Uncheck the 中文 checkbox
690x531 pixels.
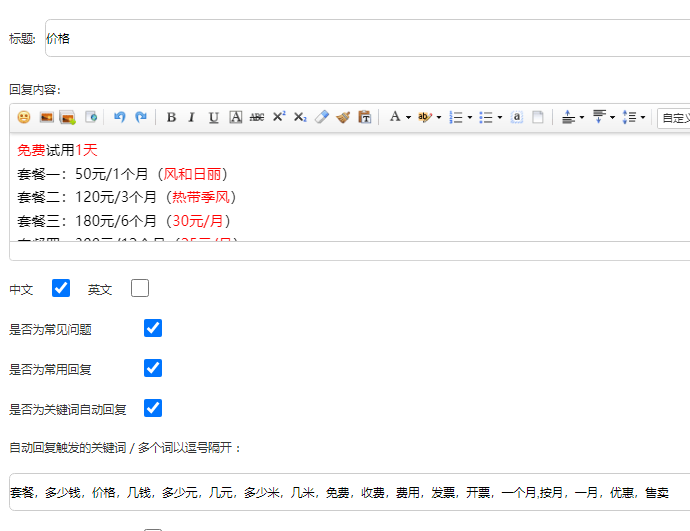point(61,289)
